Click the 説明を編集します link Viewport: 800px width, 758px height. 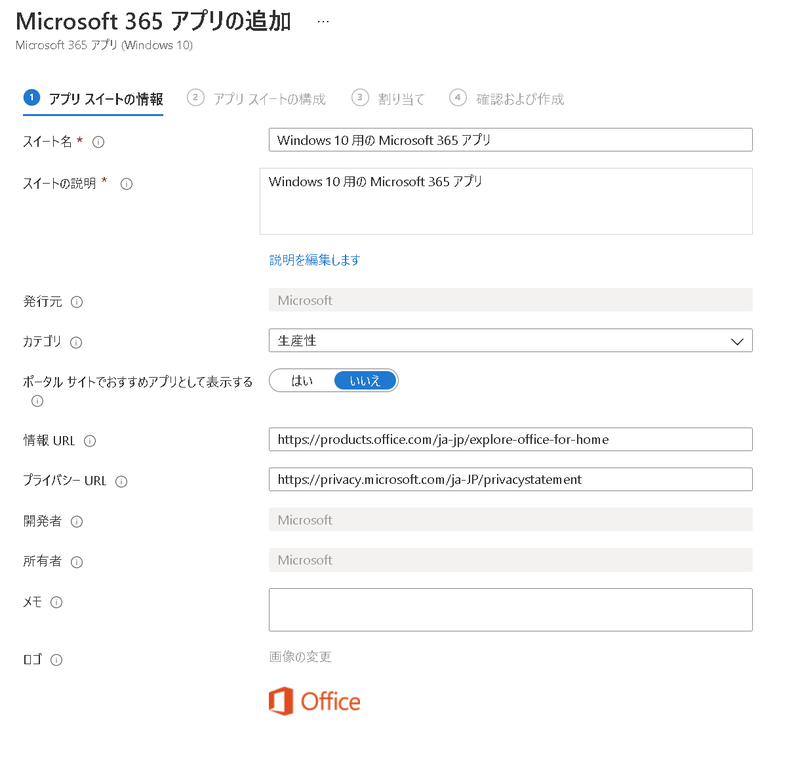(x=314, y=260)
